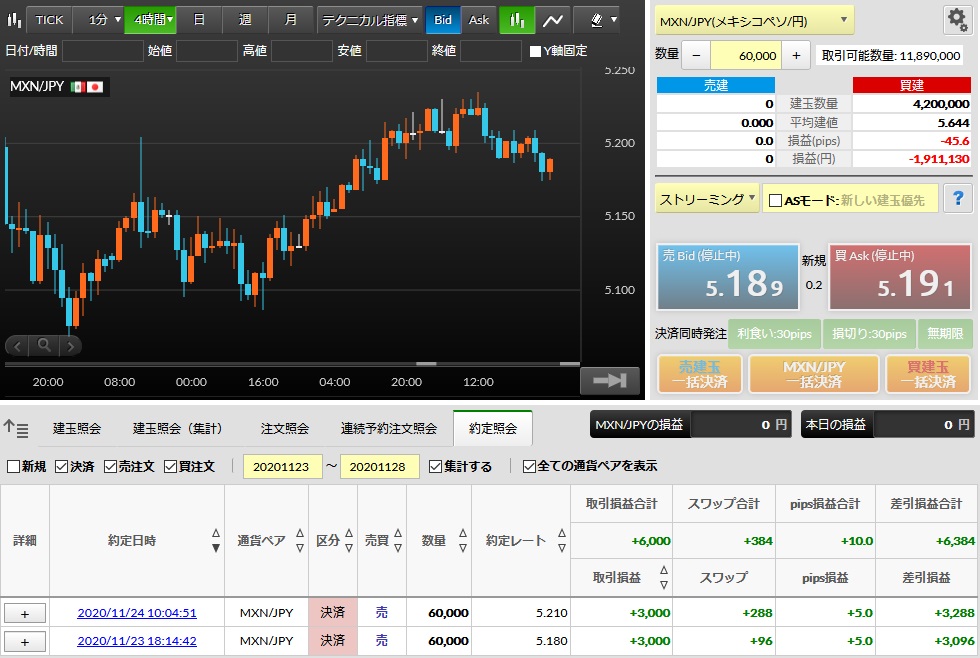Screen dimensions: 980x658
Task: Select 週 weekly timeframe
Action: click(x=245, y=20)
